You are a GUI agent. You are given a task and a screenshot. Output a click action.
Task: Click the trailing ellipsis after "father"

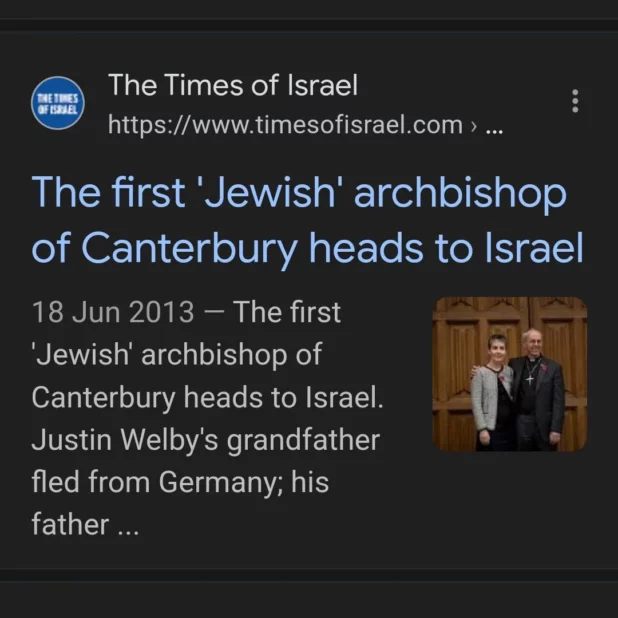click(127, 524)
